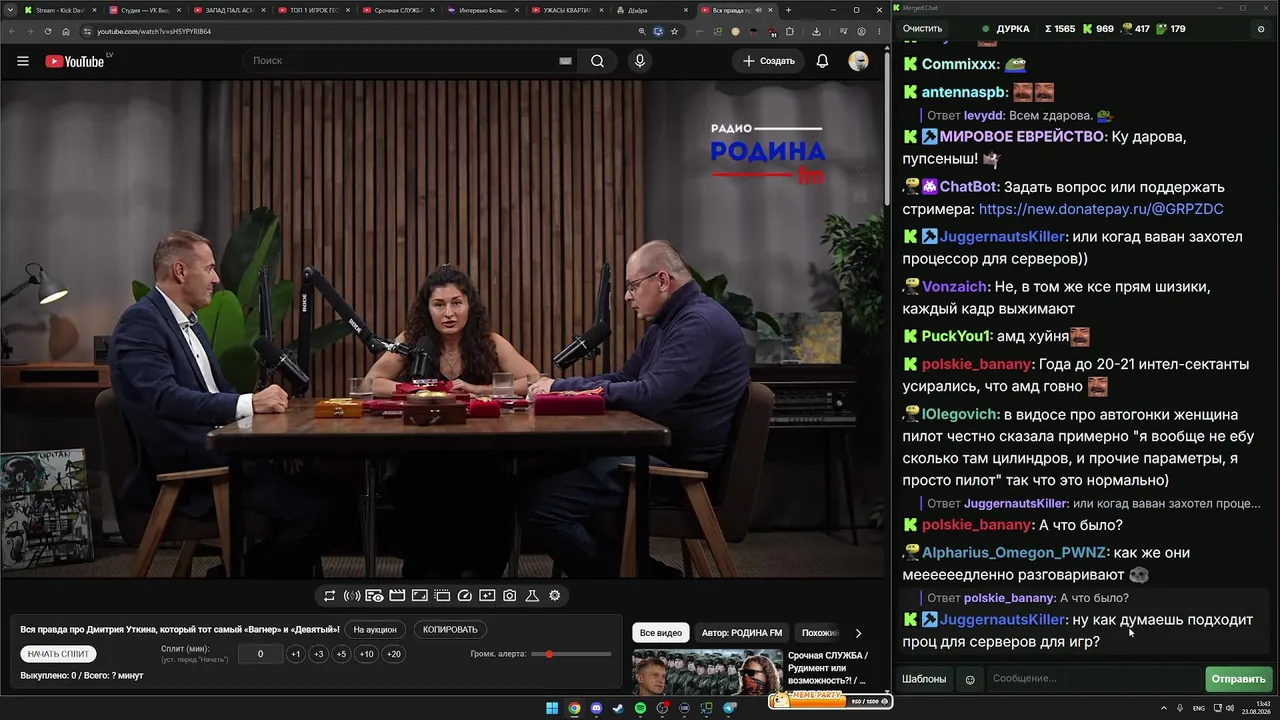Click the add-screen plus icon in the stream toolbar
Viewport: 1280px width, 720px height.
pos(487,596)
